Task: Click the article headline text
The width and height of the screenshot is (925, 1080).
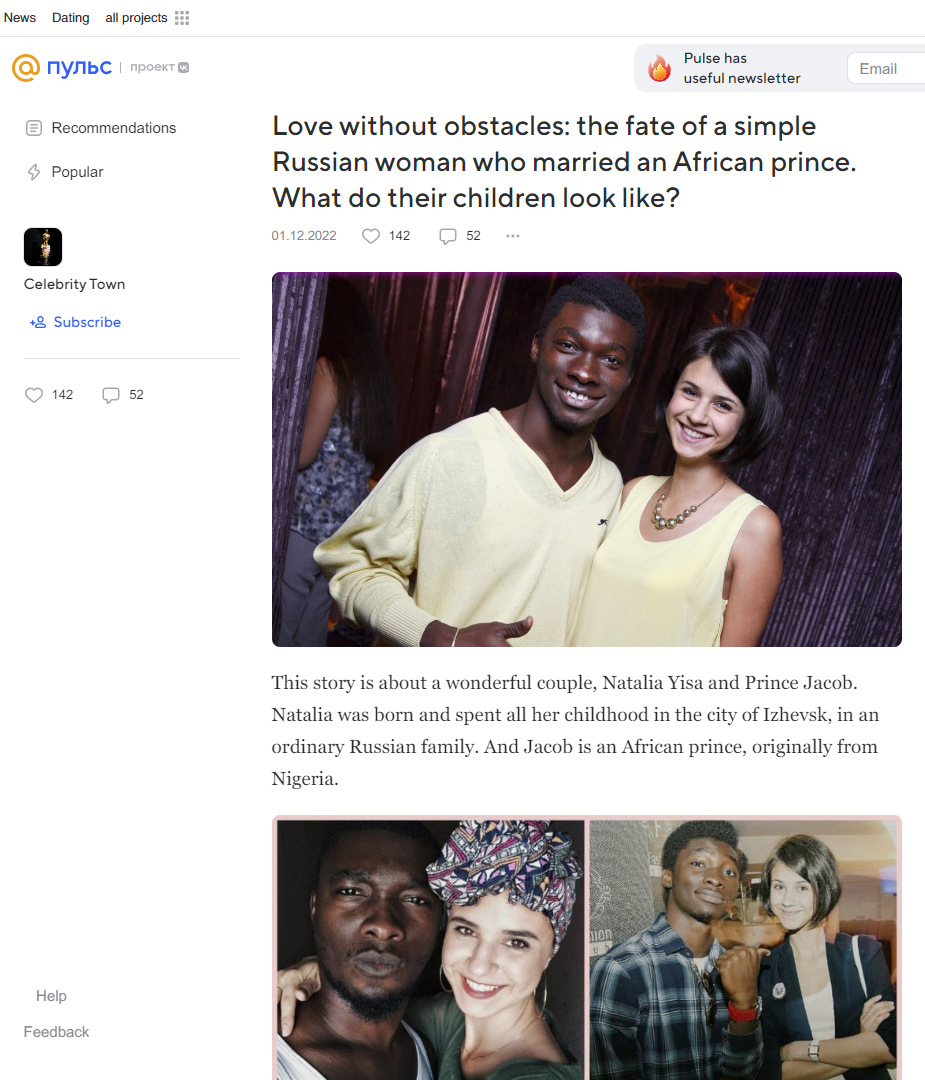Action: point(565,162)
